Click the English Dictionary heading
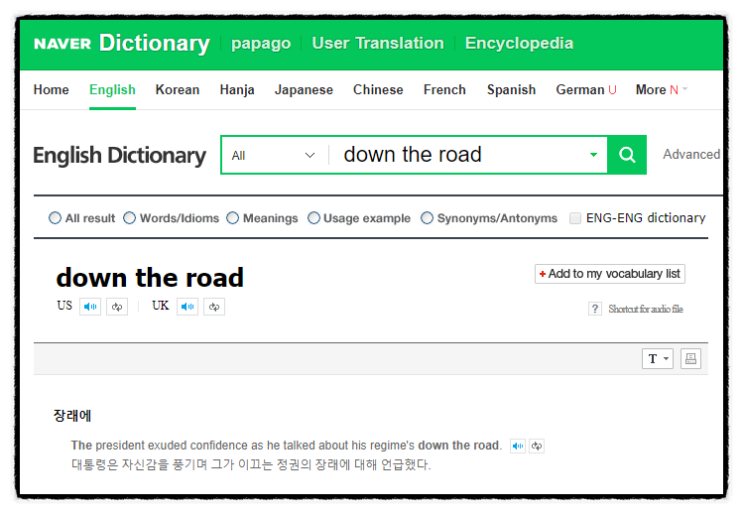Image resolution: width=743 pixels, height=514 pixels. (x=119, y=155)
